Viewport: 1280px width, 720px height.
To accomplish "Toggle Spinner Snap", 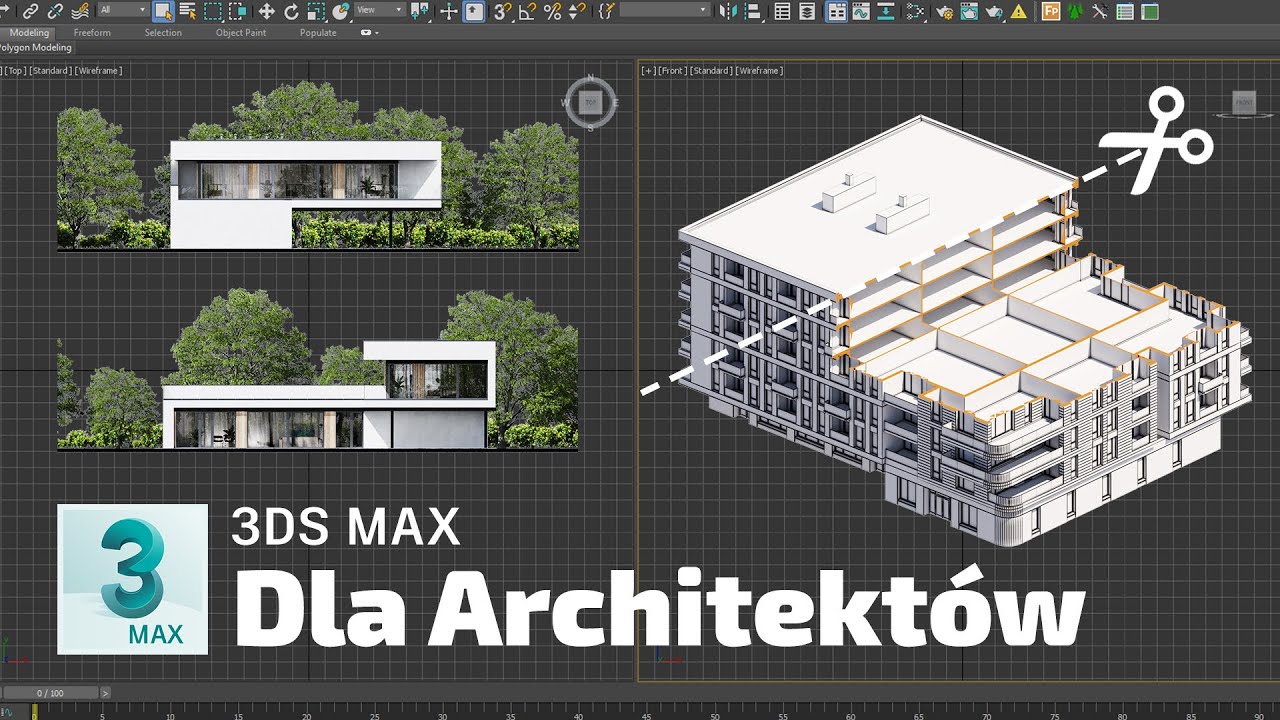I will coord(577,11).
